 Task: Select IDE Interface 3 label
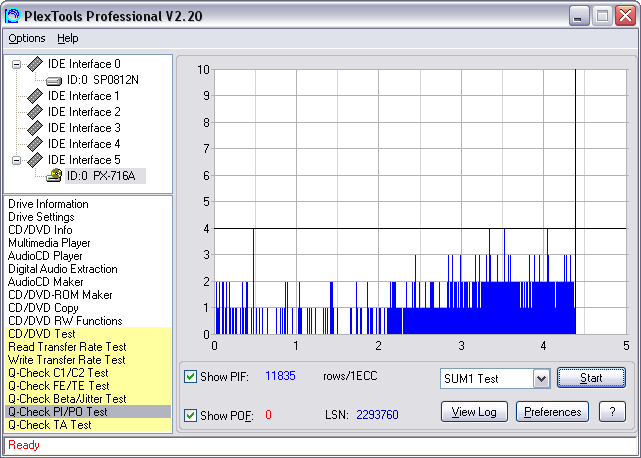click(84, 128)
